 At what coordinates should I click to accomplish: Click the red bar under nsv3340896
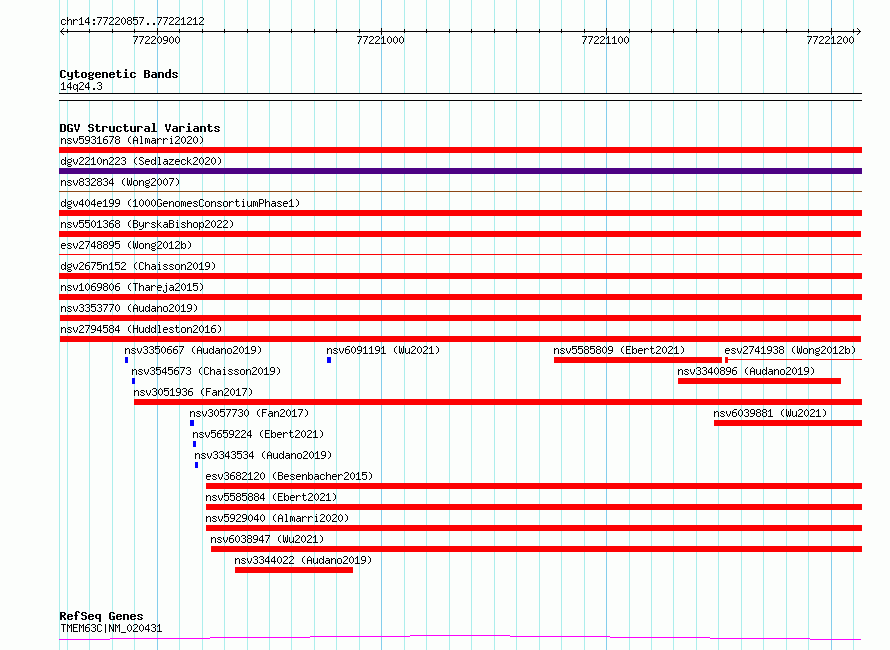click(759, 381)
